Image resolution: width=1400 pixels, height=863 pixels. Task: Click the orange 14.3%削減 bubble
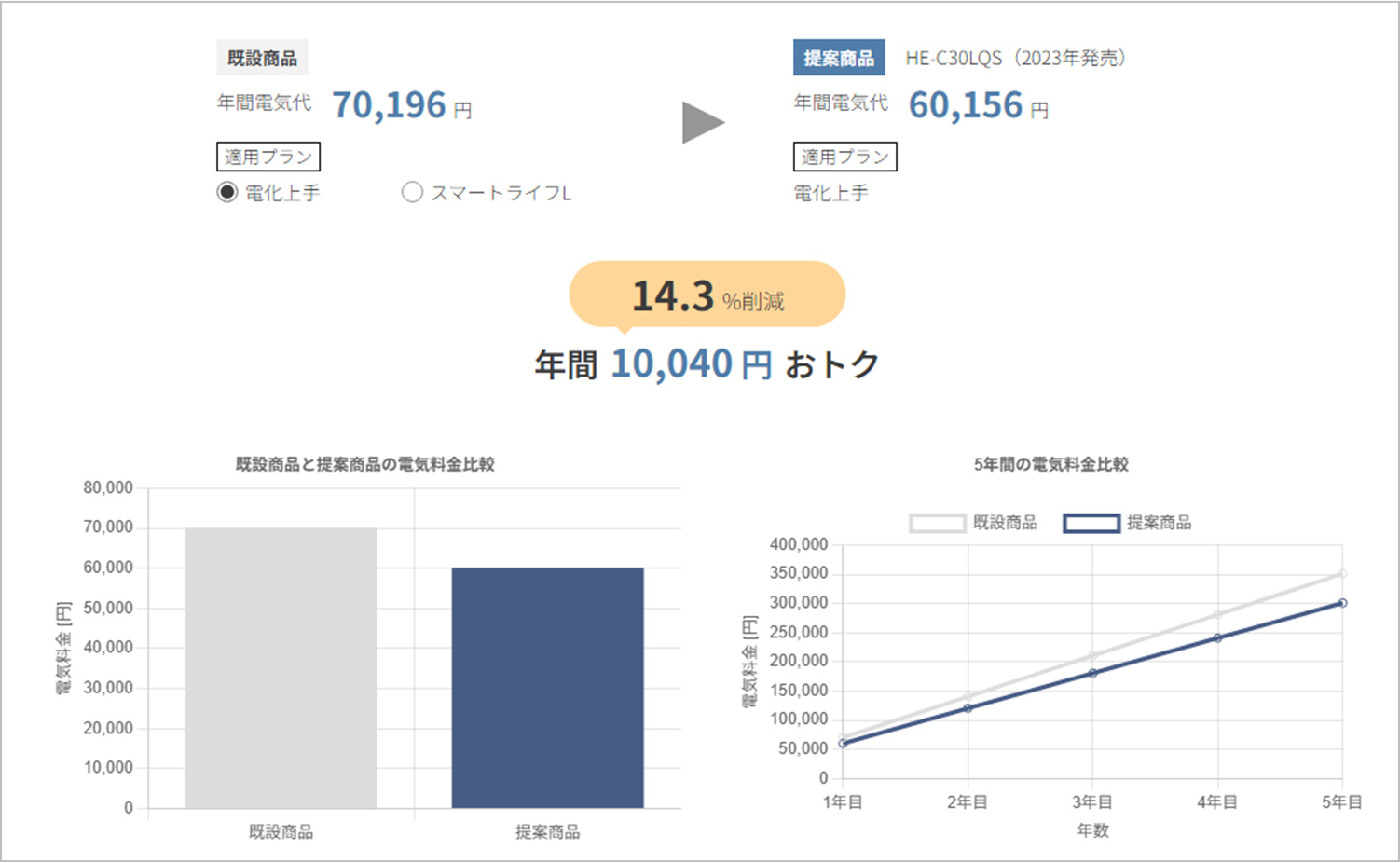(707, 295)
